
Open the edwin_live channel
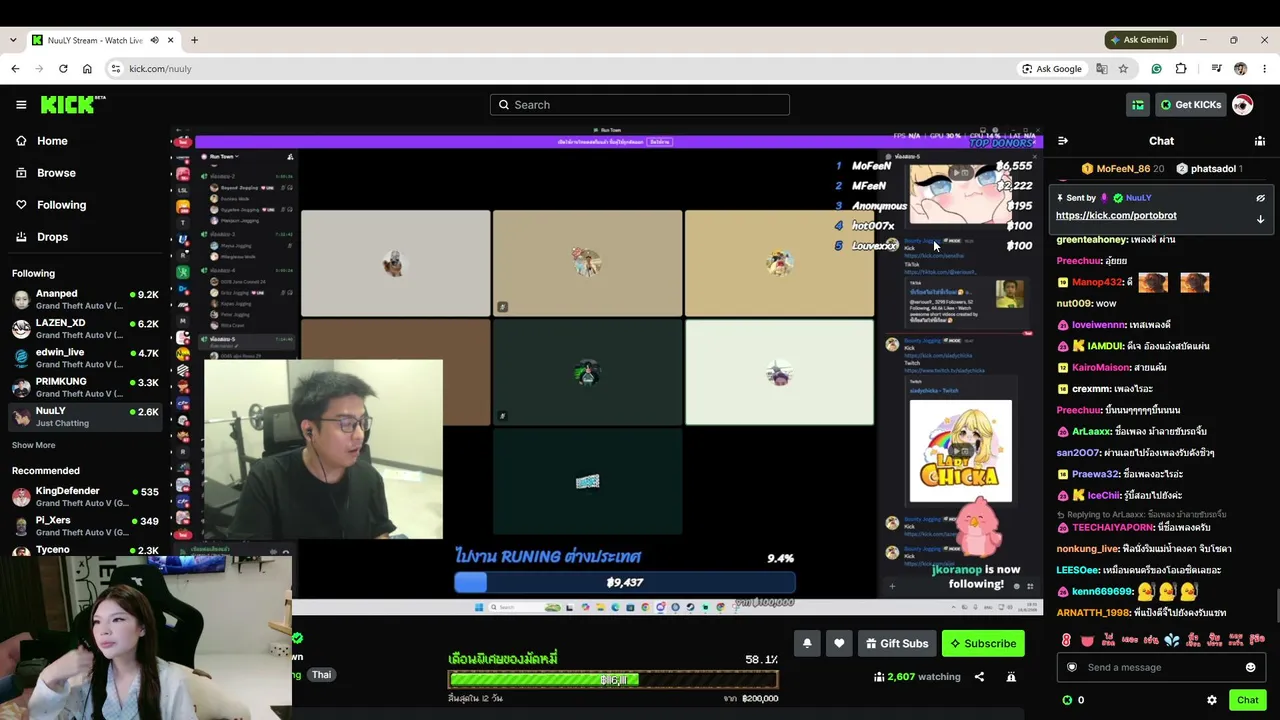coord(85,358)
